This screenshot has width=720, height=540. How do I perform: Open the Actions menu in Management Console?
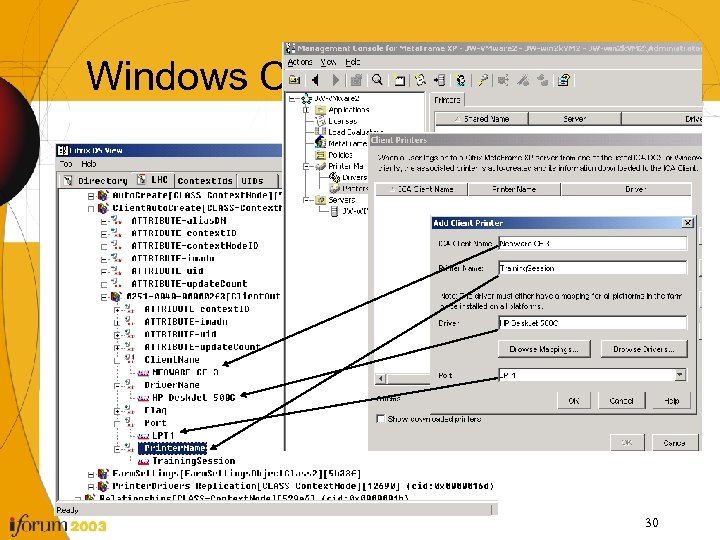pyautogui.click(x=300, y=62)
